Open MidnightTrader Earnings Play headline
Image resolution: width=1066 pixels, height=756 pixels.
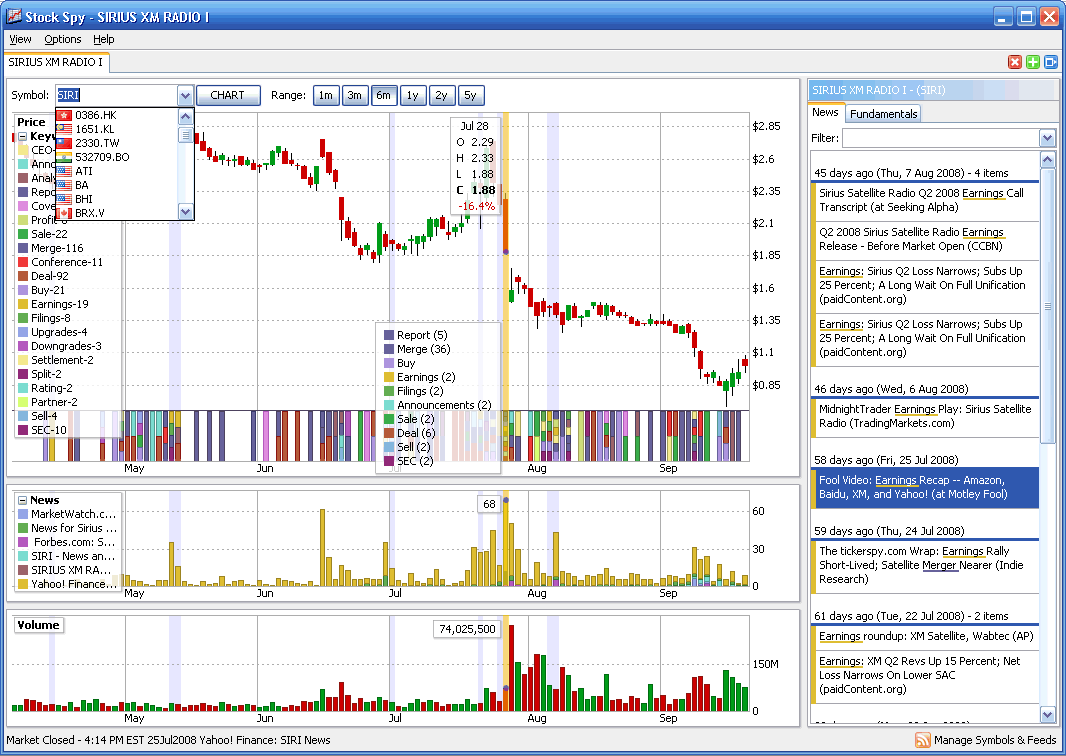click(925, 416)
